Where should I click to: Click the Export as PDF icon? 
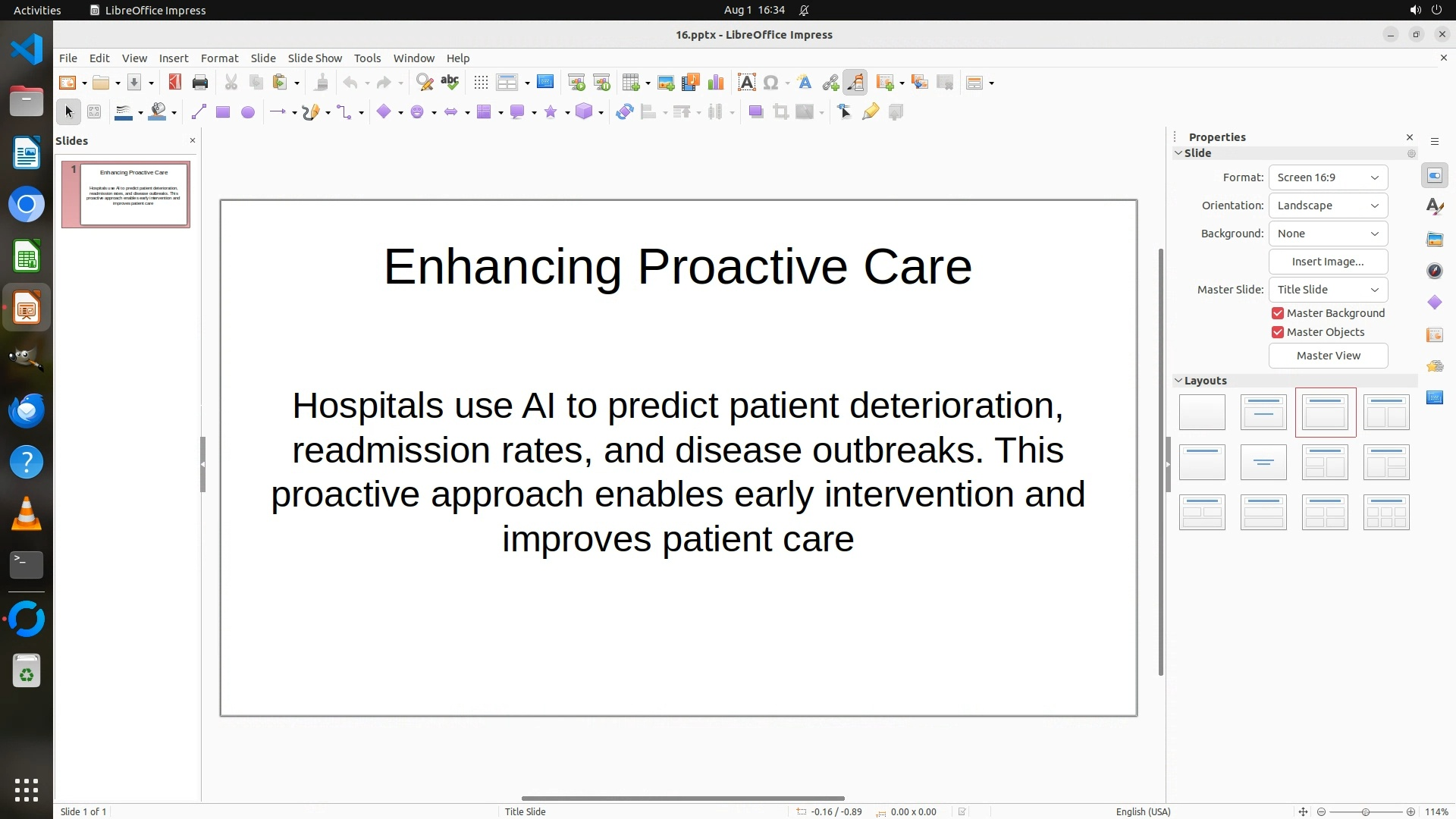[x=174, y=83]
